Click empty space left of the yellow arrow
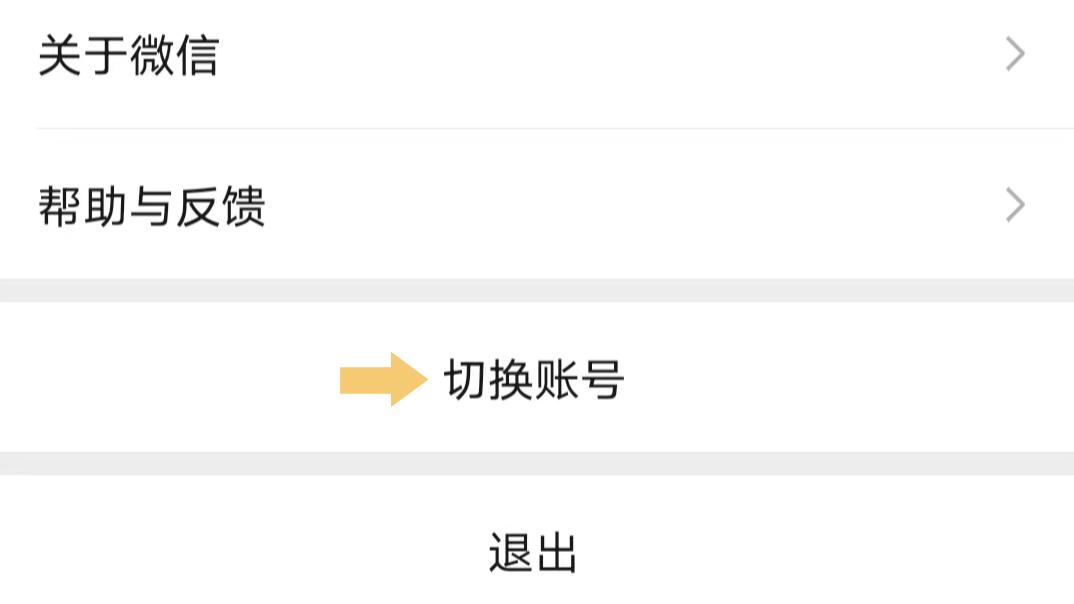This screenshot has width=1074, height=604. (170, 380)
